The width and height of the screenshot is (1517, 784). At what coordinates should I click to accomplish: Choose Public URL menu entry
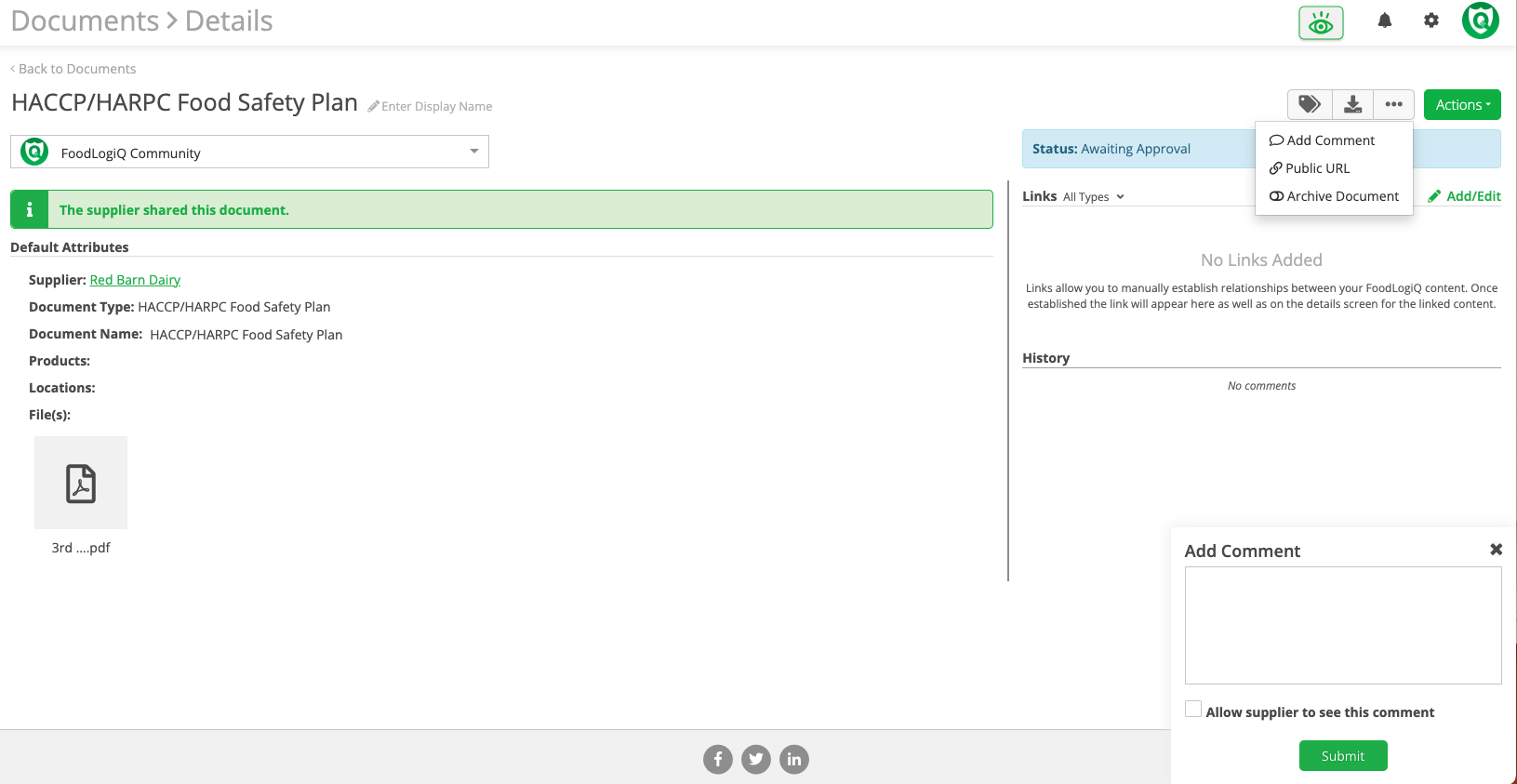(1310, 168)
